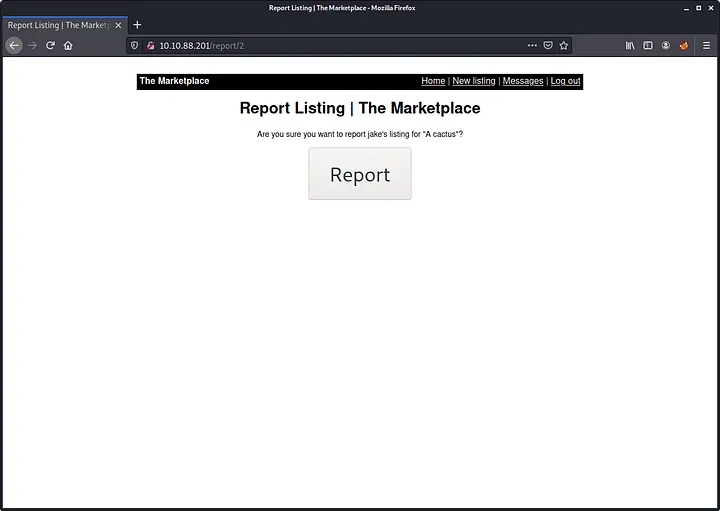Select the Report Listing browser tab
720x511 pixels.
58,25
